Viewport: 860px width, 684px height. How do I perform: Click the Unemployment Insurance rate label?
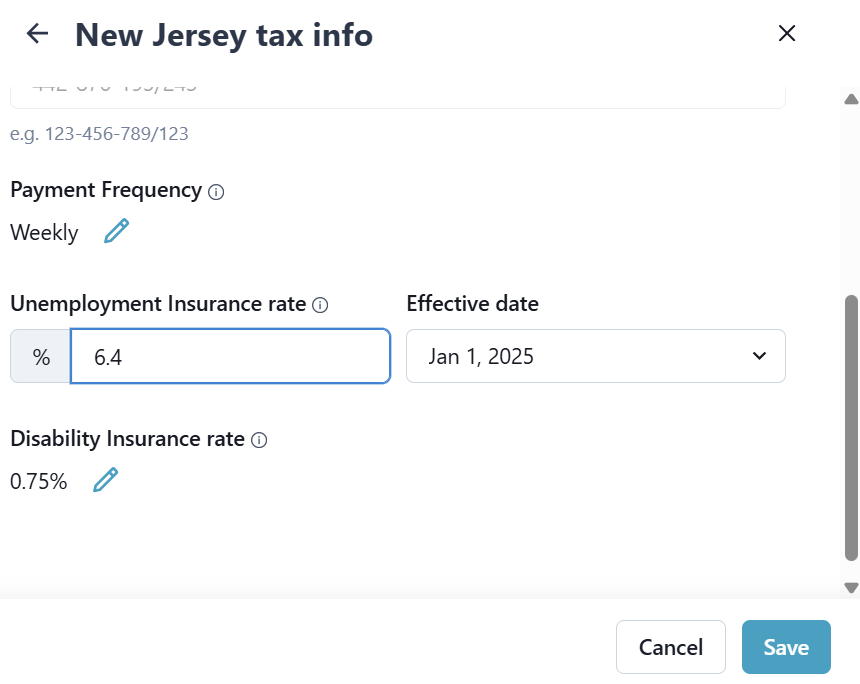[x=158, y=304]
